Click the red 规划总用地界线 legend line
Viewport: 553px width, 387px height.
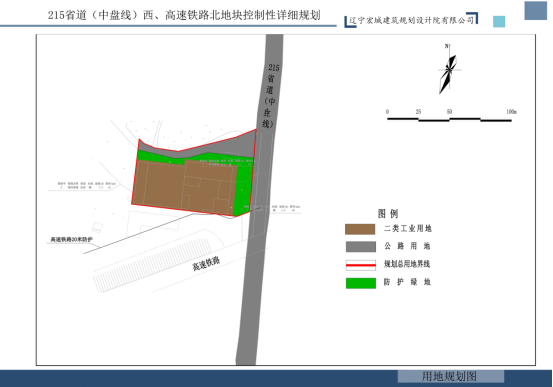click(x=360, y=265)
